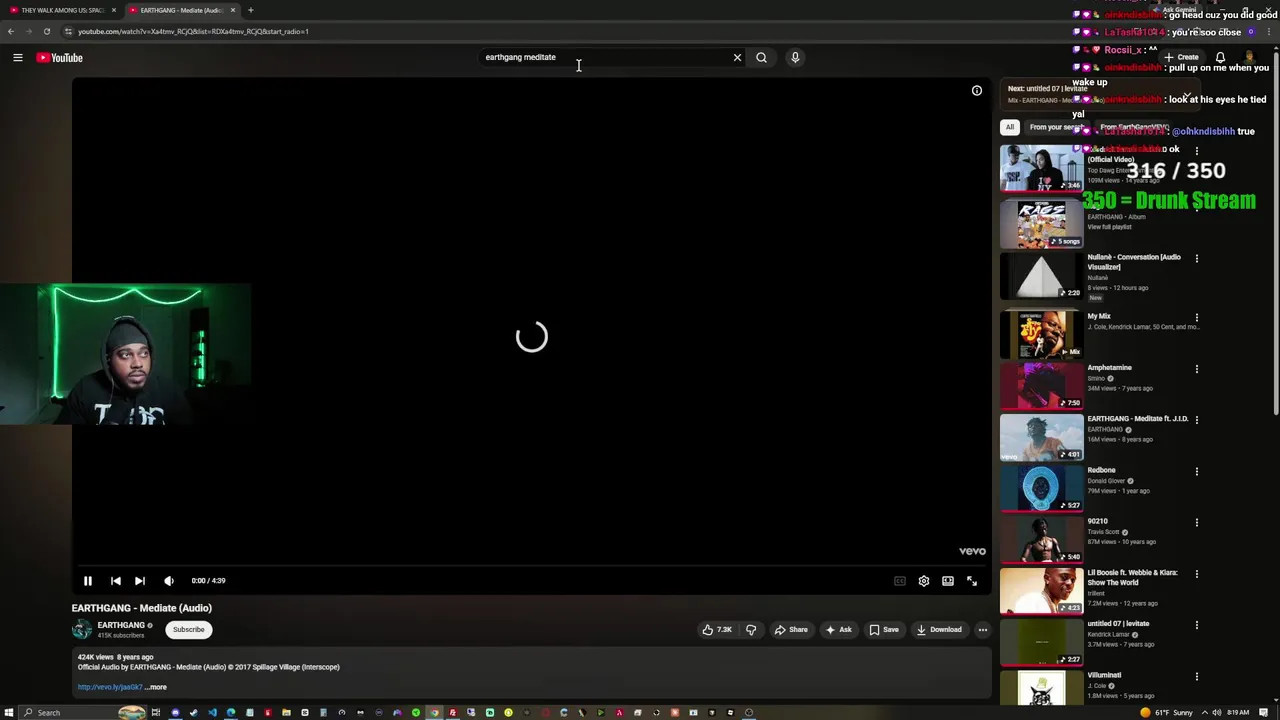Image resolution: width=1280 pixels, height=720 pixels.
Task: Clear the search box with the X
Action: tap(737, 57)
